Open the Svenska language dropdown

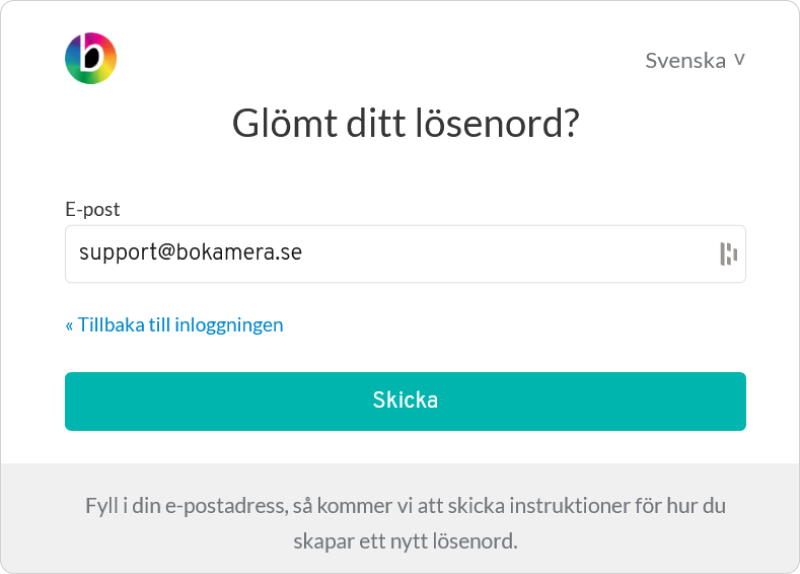pyautogui.click(x=695, y=60)
